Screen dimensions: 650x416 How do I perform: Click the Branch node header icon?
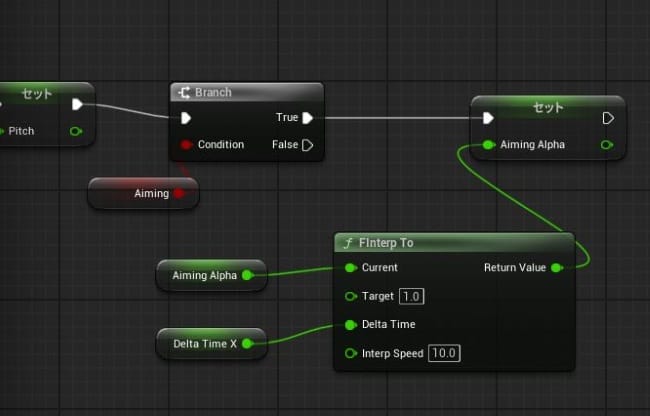coord(184,92)
